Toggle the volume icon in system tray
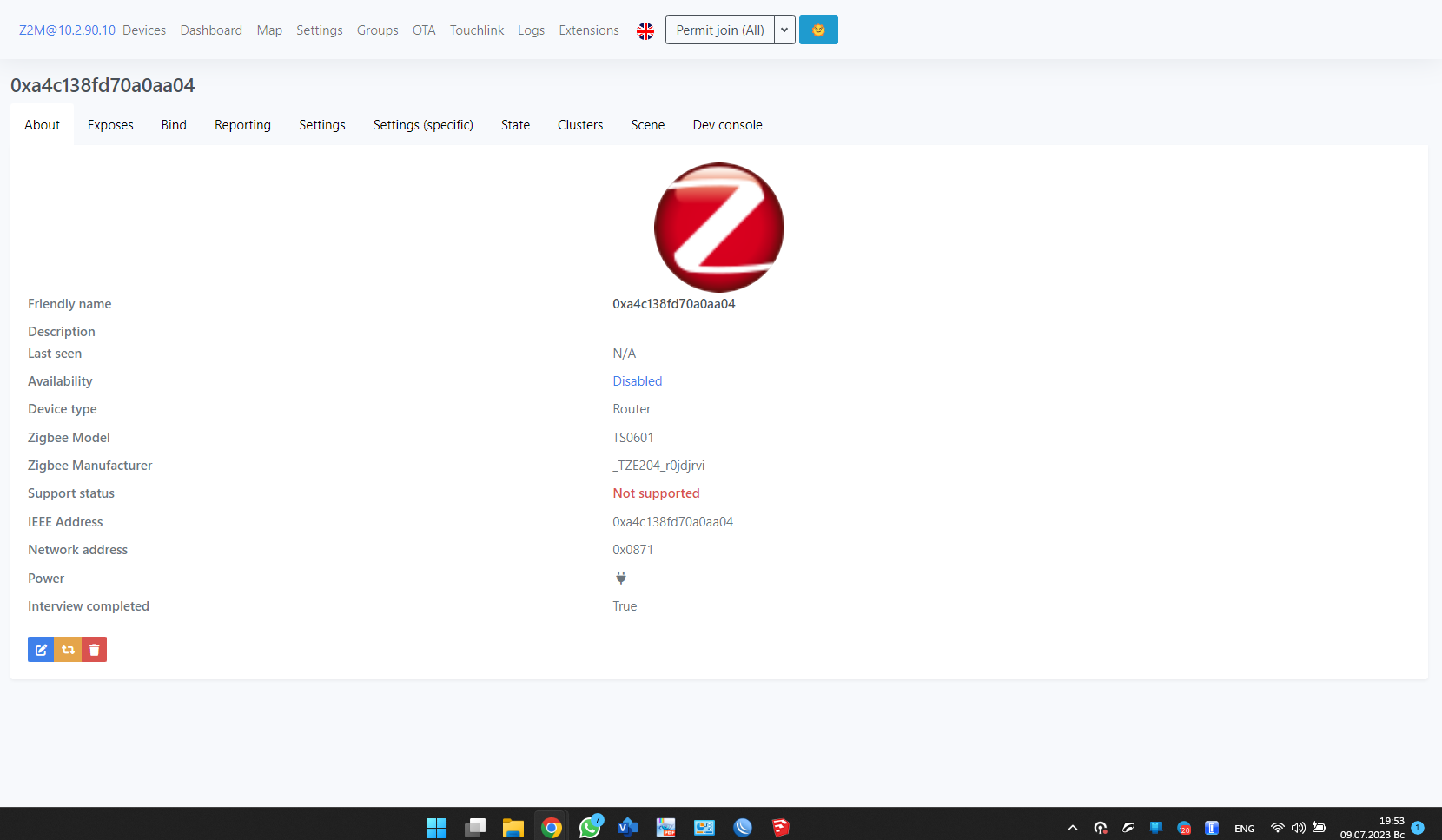This screenshot has width=1442, height=840. [1298, 828]
